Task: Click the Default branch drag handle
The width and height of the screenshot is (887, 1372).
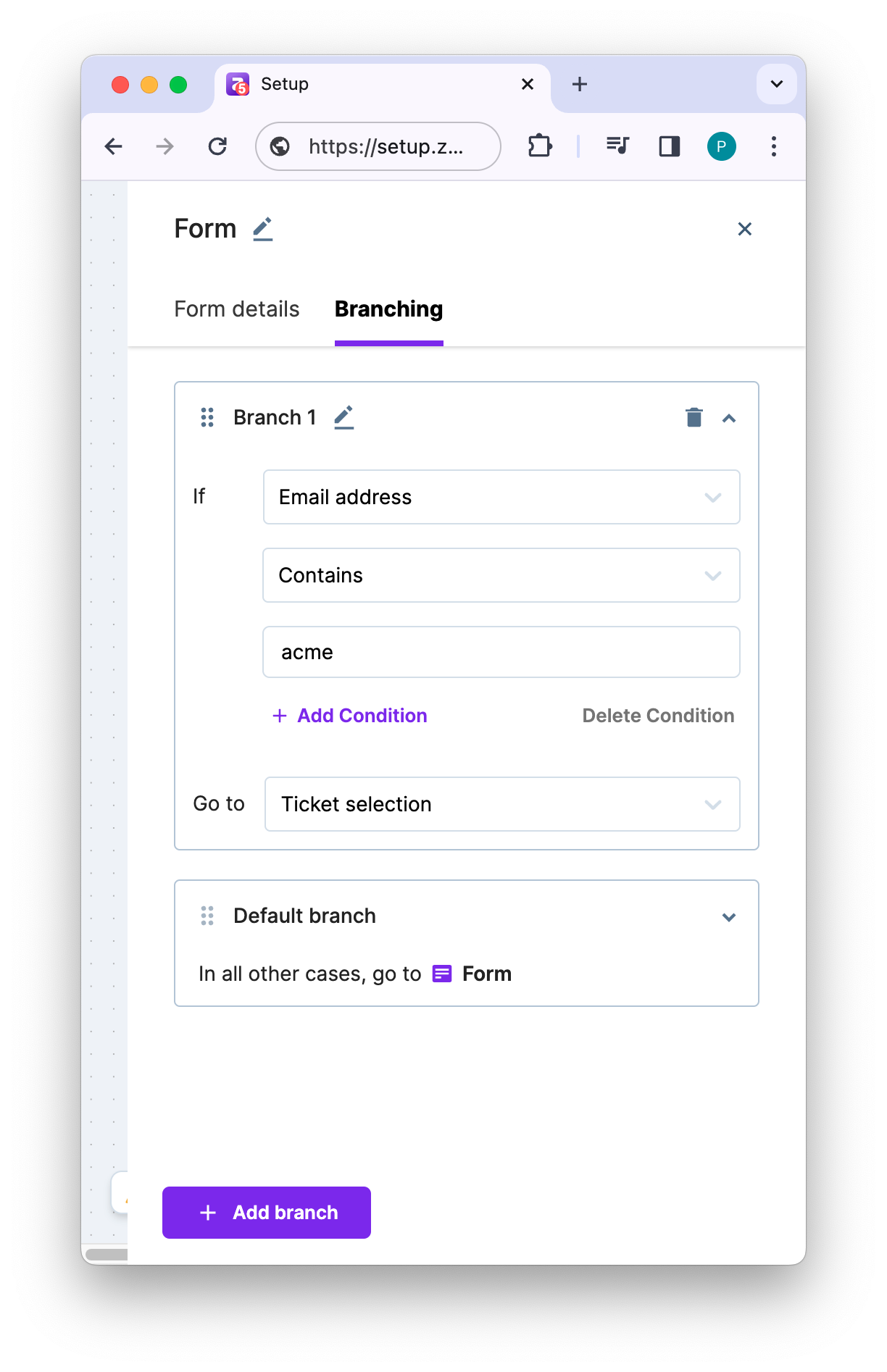Action: pyautogui.click(x=207, y=916)
